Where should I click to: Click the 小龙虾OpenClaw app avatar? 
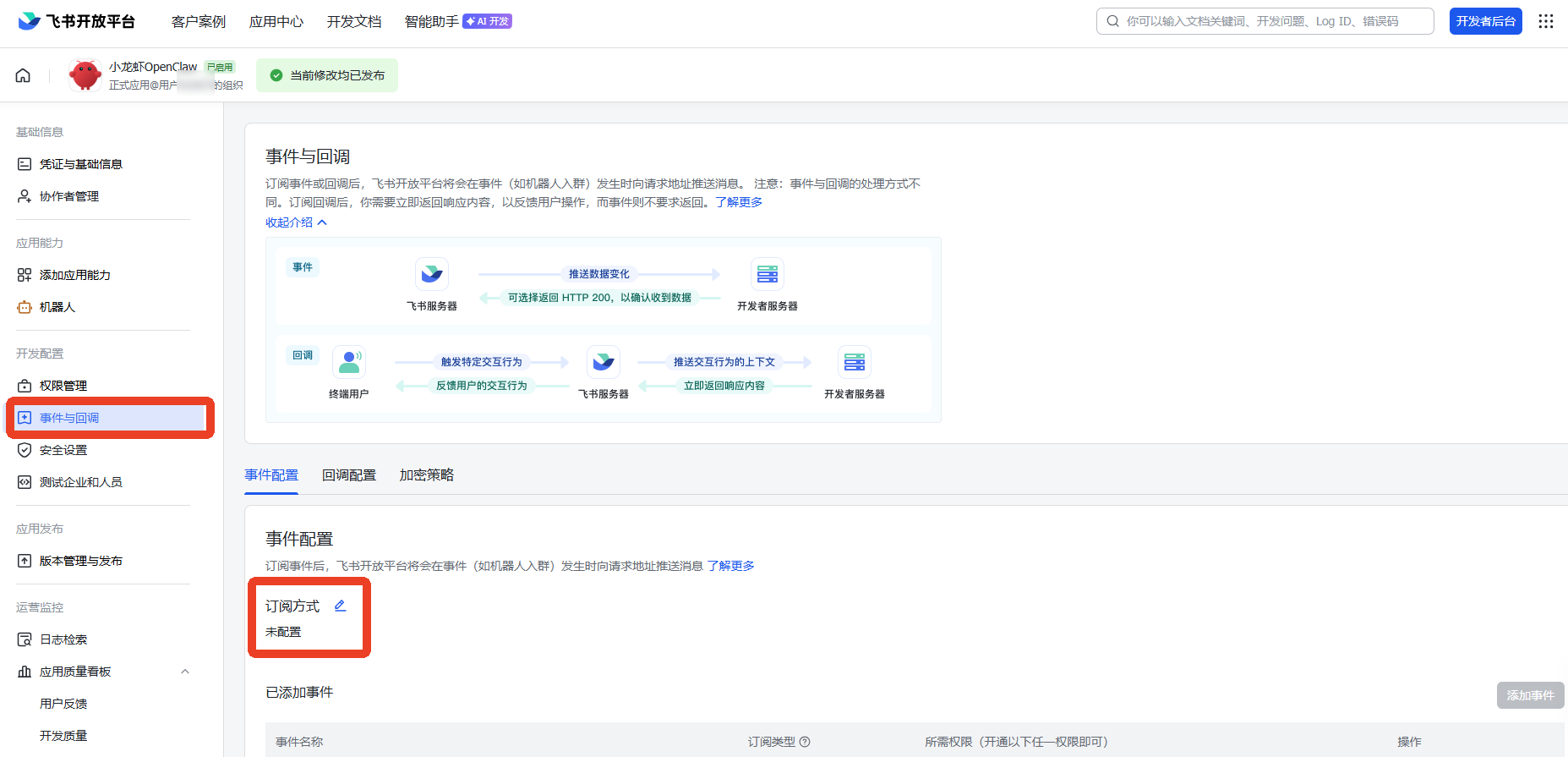pyautogui.click(x=85, y=75)
